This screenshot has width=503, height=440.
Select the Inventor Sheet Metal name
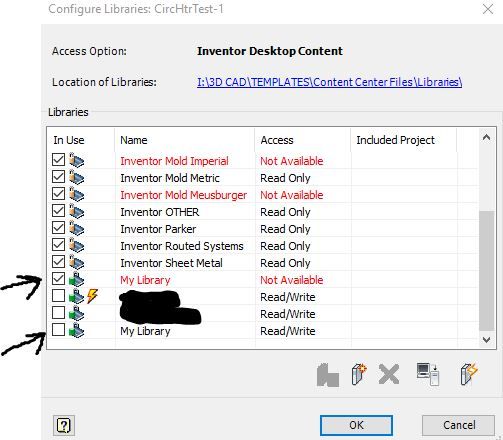click(171, 263)
